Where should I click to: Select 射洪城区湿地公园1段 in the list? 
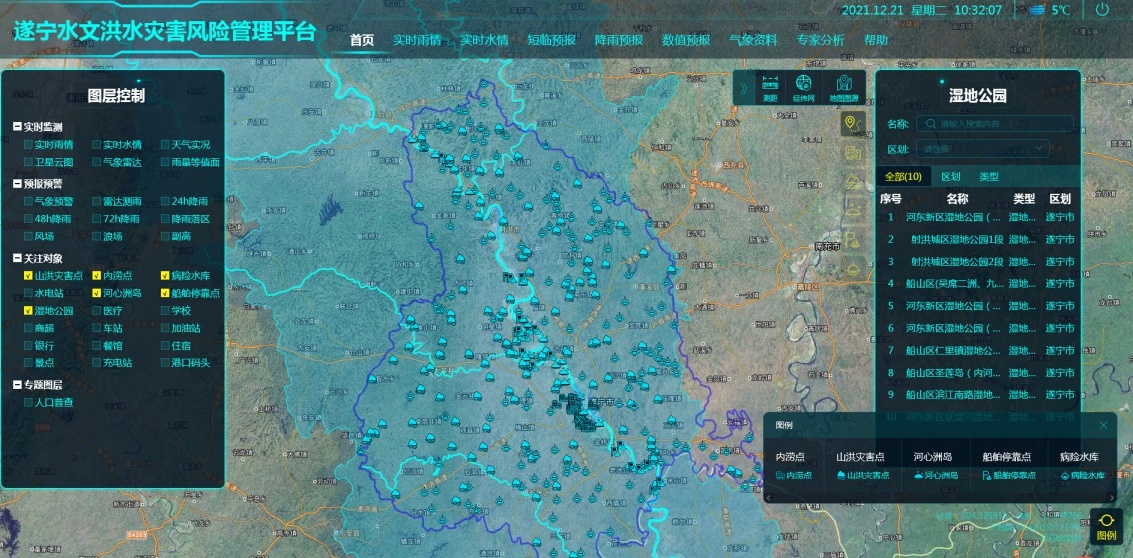(955, 239)
